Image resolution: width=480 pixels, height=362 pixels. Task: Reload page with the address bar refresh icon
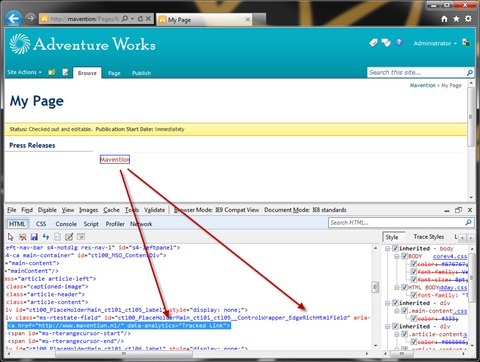click(x=140, y=19)
